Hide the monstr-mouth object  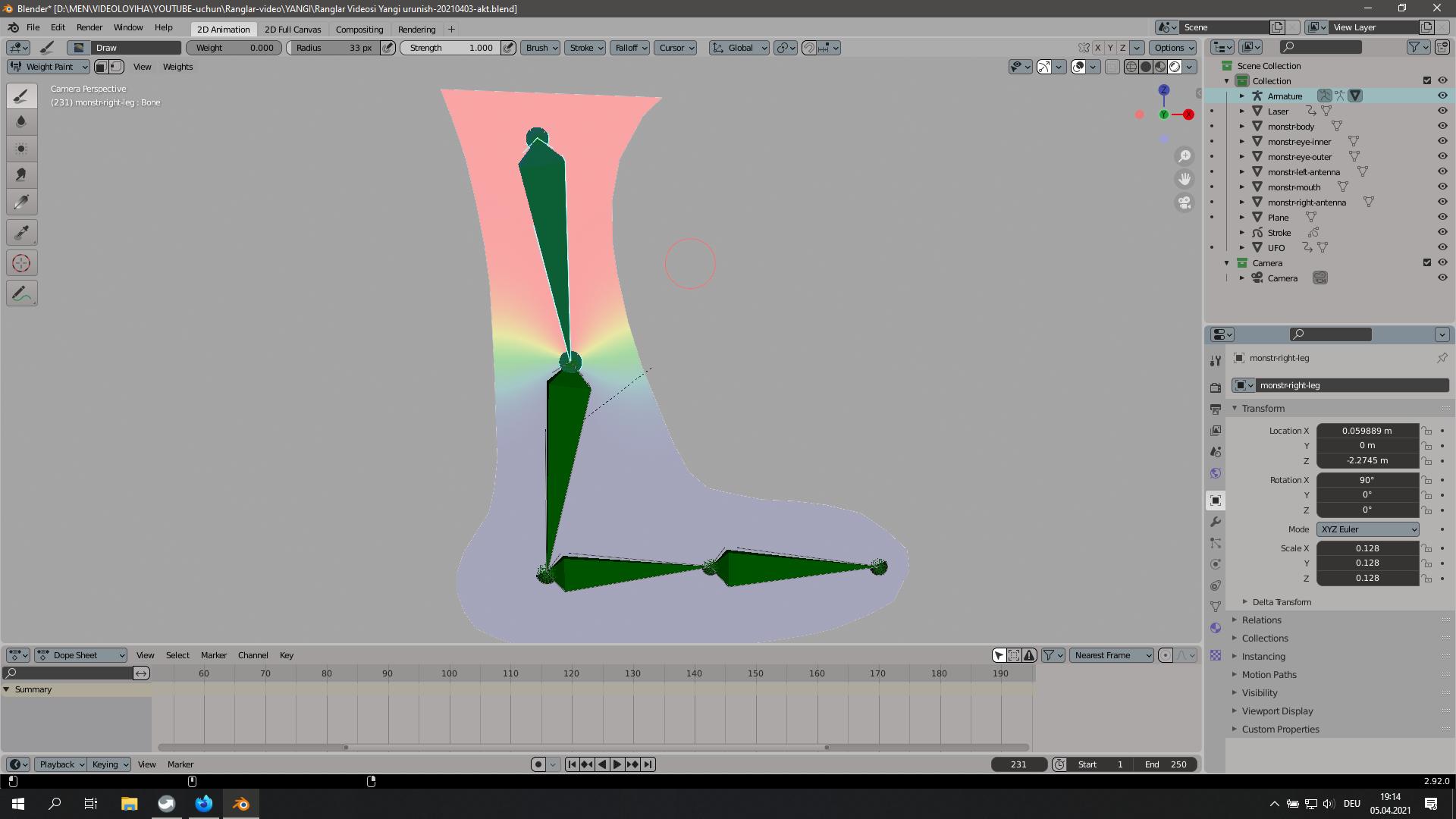tap(1442, 187)
